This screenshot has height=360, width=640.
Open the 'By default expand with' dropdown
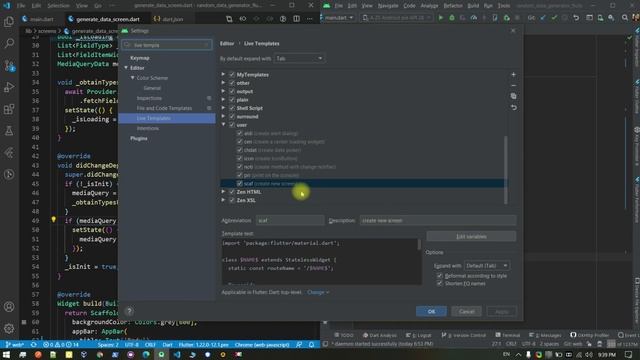click(299, 58)
